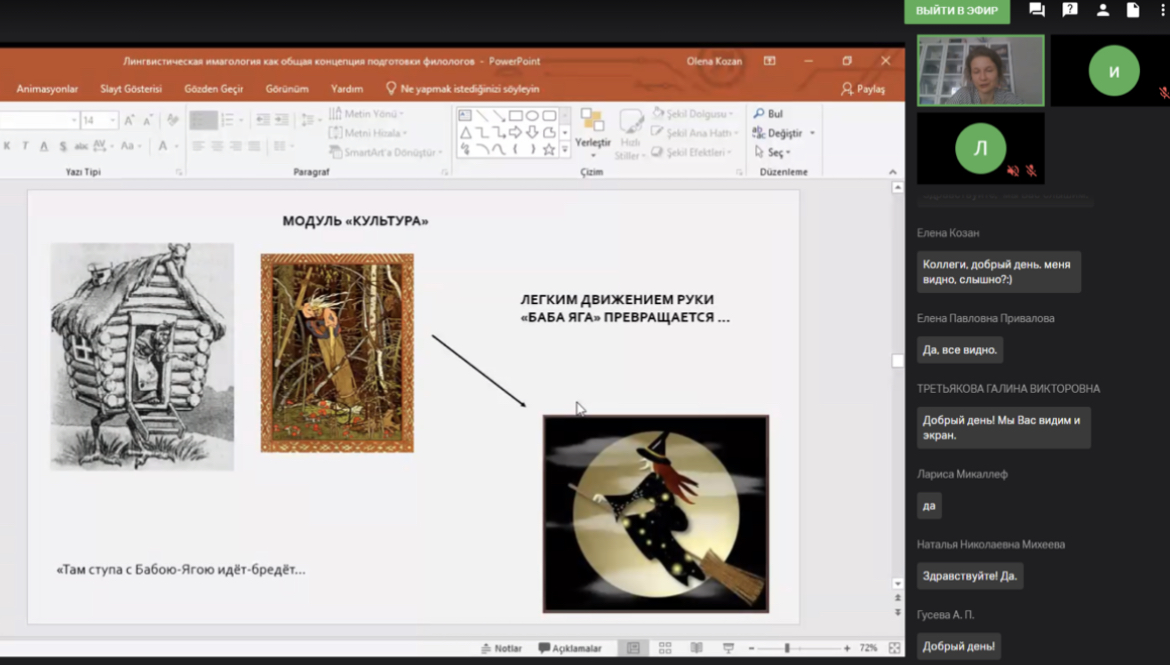Clear all text formatting

172,120
